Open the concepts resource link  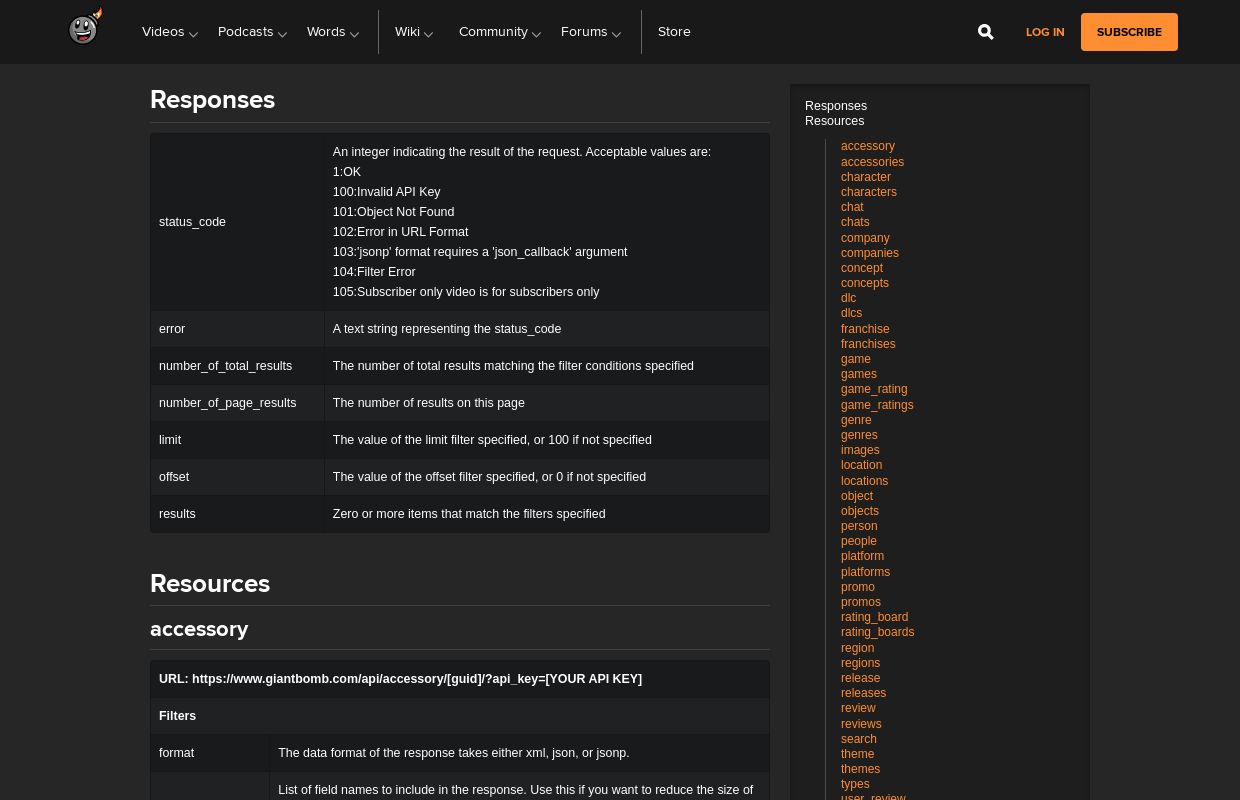865,283
